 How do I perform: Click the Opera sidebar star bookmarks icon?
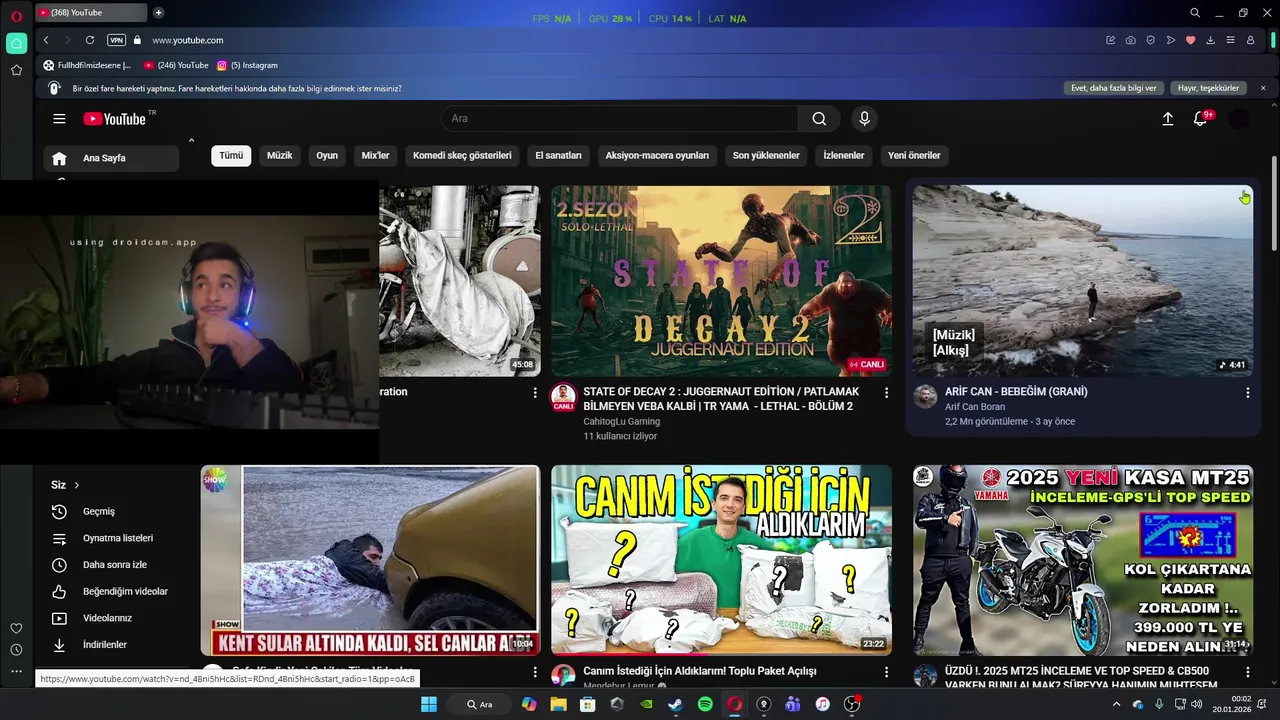(x=16, y=70)
